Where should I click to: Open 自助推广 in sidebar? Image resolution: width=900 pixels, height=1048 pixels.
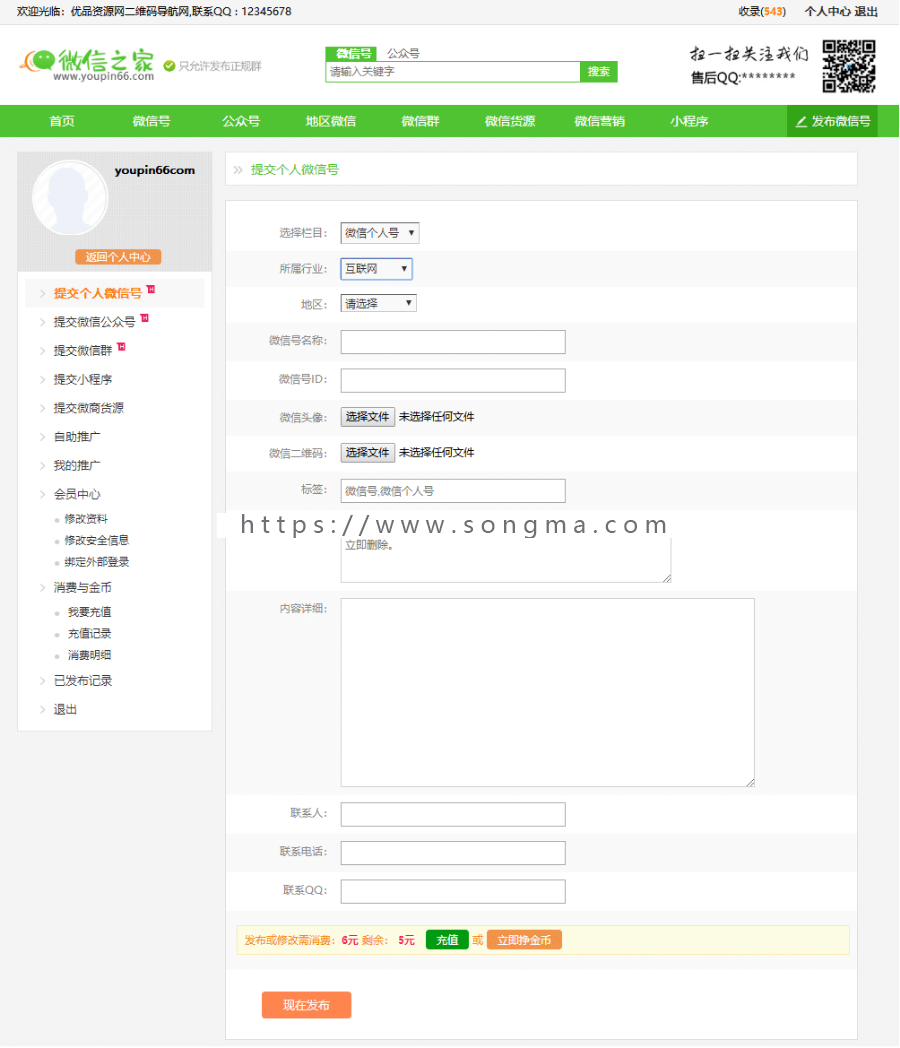click(x=77, y=437)
